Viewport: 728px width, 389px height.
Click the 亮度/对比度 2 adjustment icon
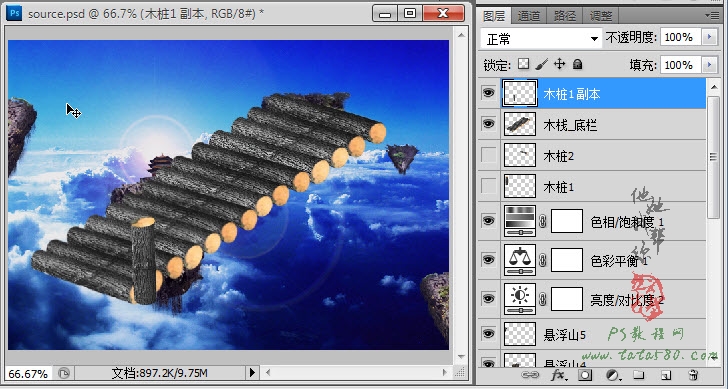520,299
